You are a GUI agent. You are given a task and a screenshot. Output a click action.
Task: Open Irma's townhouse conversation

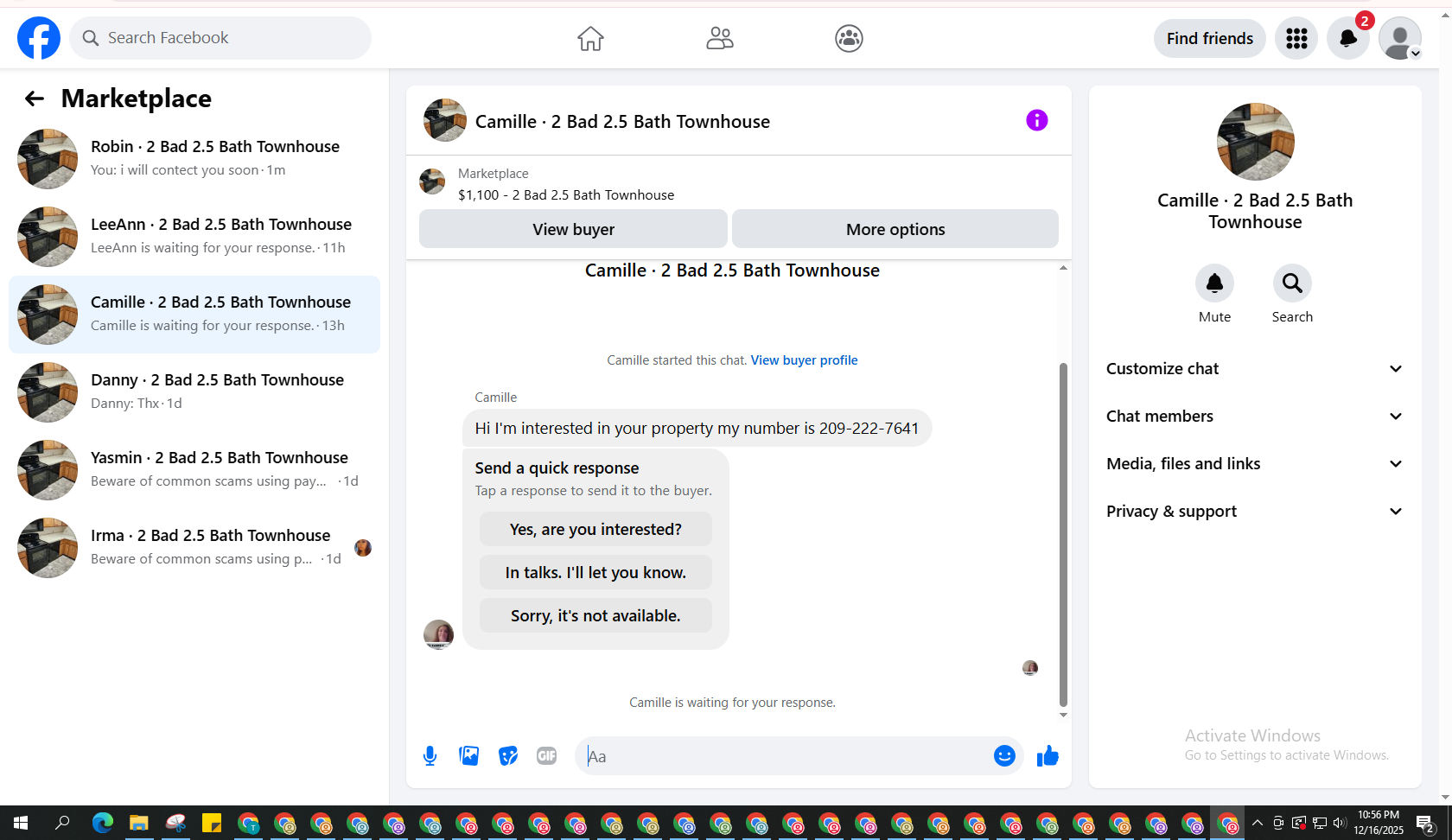pos(194,548)
